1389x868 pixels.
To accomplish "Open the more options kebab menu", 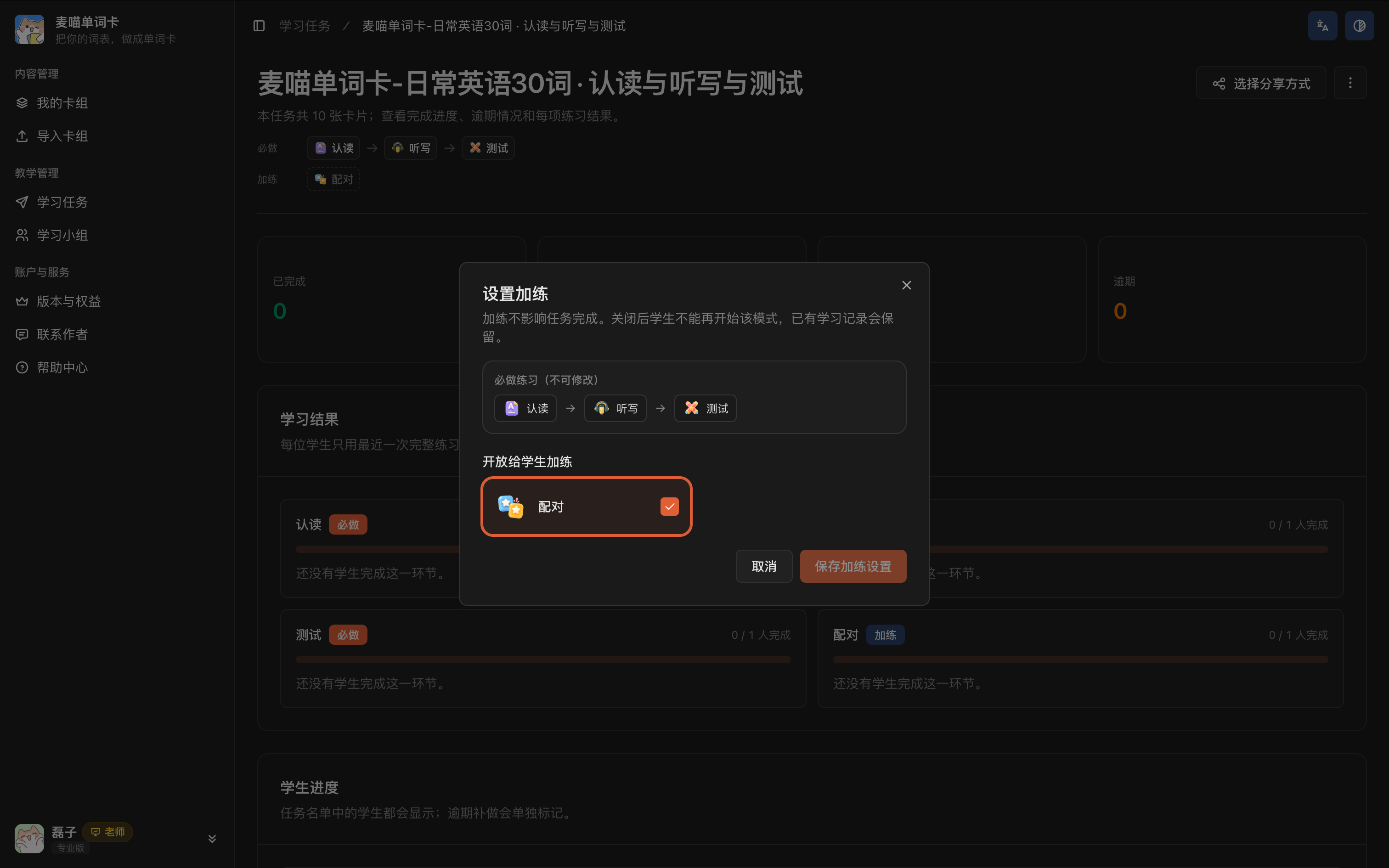I will (x=1350, y=83).
